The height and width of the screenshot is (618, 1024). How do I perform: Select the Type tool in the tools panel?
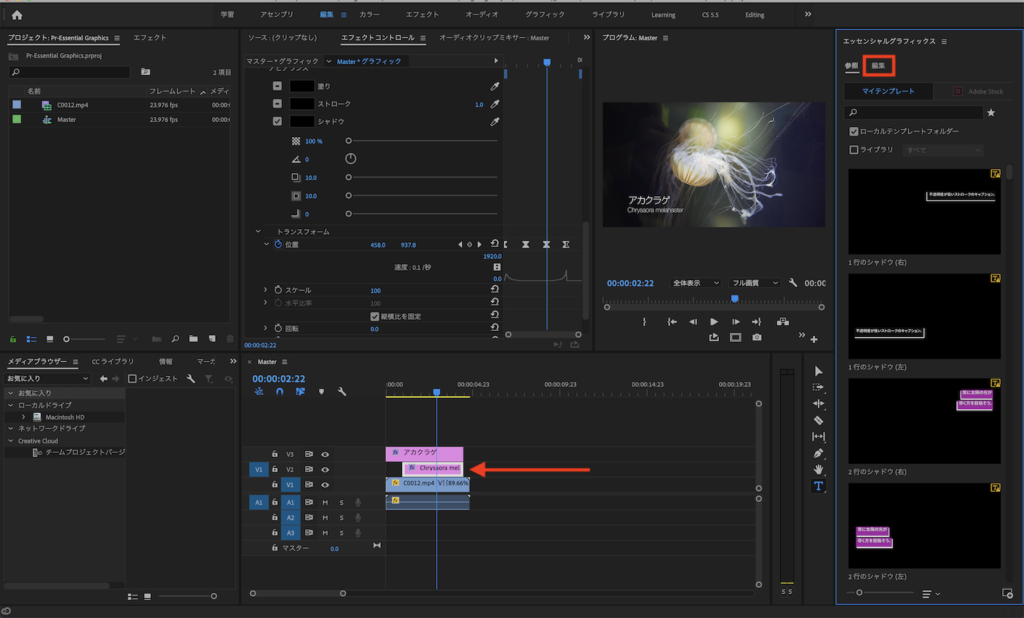[818, 486]
